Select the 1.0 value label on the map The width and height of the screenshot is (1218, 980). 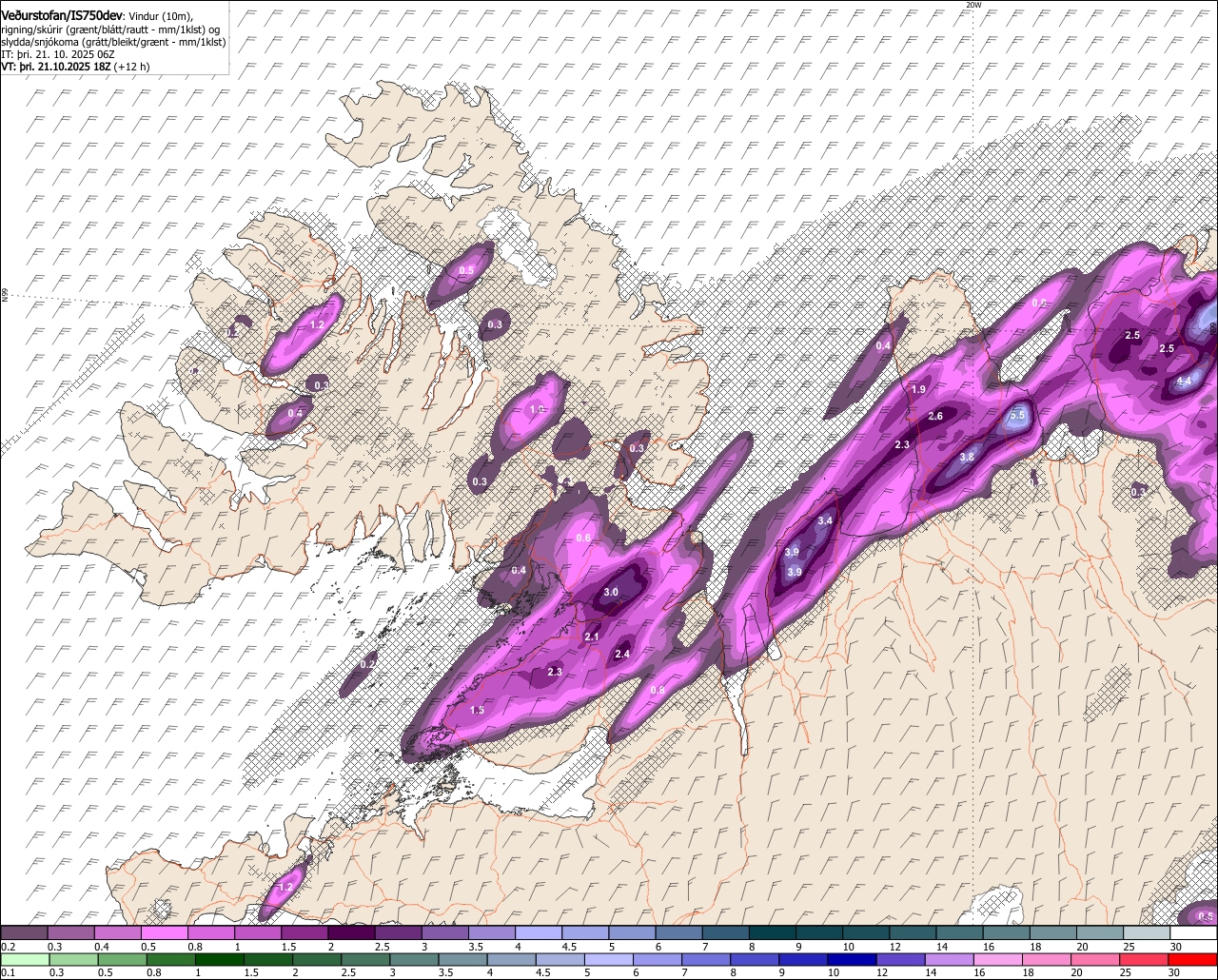(x=537, y=409)
